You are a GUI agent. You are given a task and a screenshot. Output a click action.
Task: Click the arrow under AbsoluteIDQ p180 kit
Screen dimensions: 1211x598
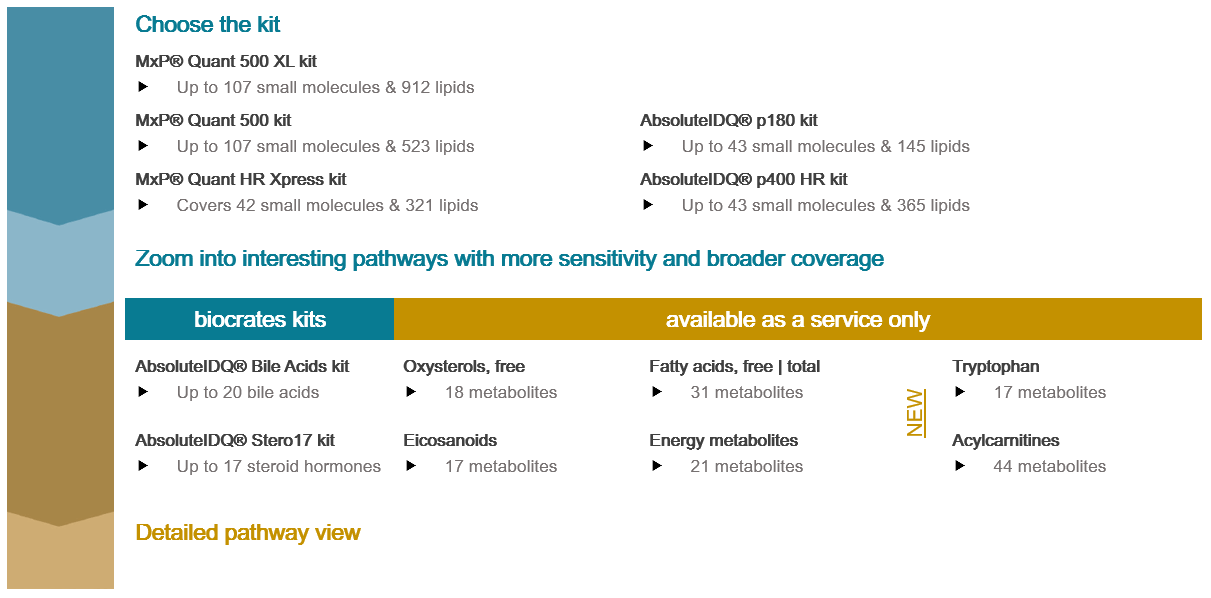coord(648,146)
